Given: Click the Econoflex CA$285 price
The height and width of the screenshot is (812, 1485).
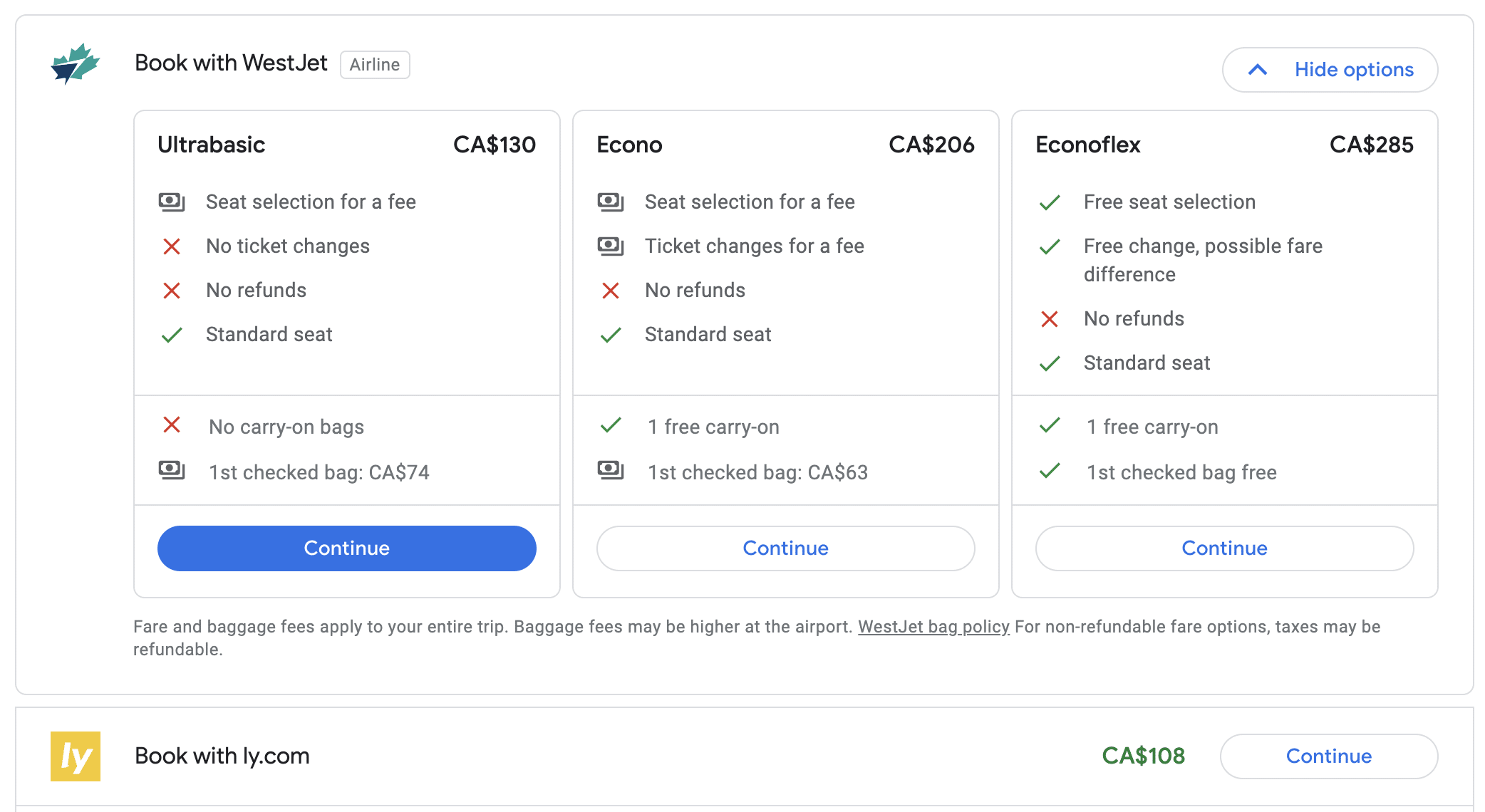Looking at the screenshot, I should (x=1371, y=145).
